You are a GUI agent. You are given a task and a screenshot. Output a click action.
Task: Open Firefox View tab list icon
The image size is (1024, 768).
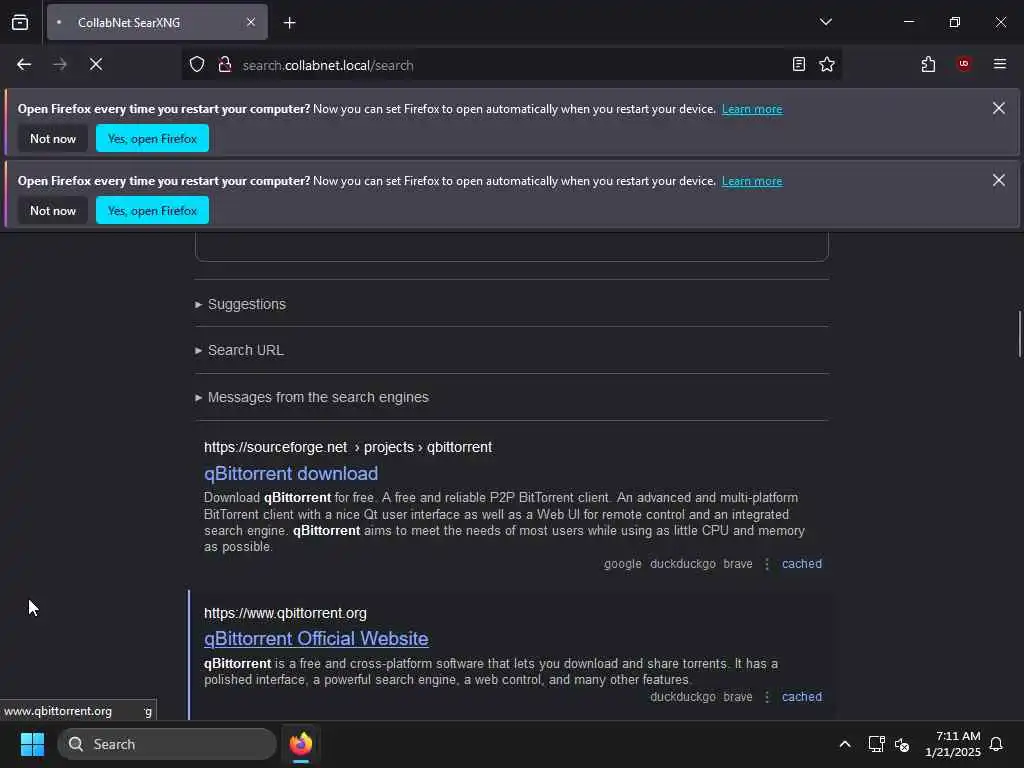coord(20,22)
